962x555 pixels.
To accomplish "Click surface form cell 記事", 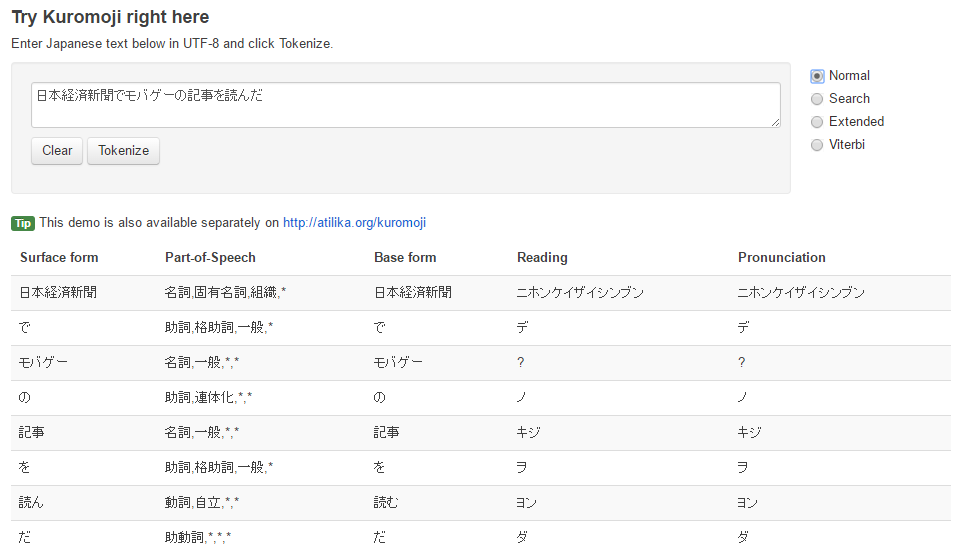I will click(31, 432).
